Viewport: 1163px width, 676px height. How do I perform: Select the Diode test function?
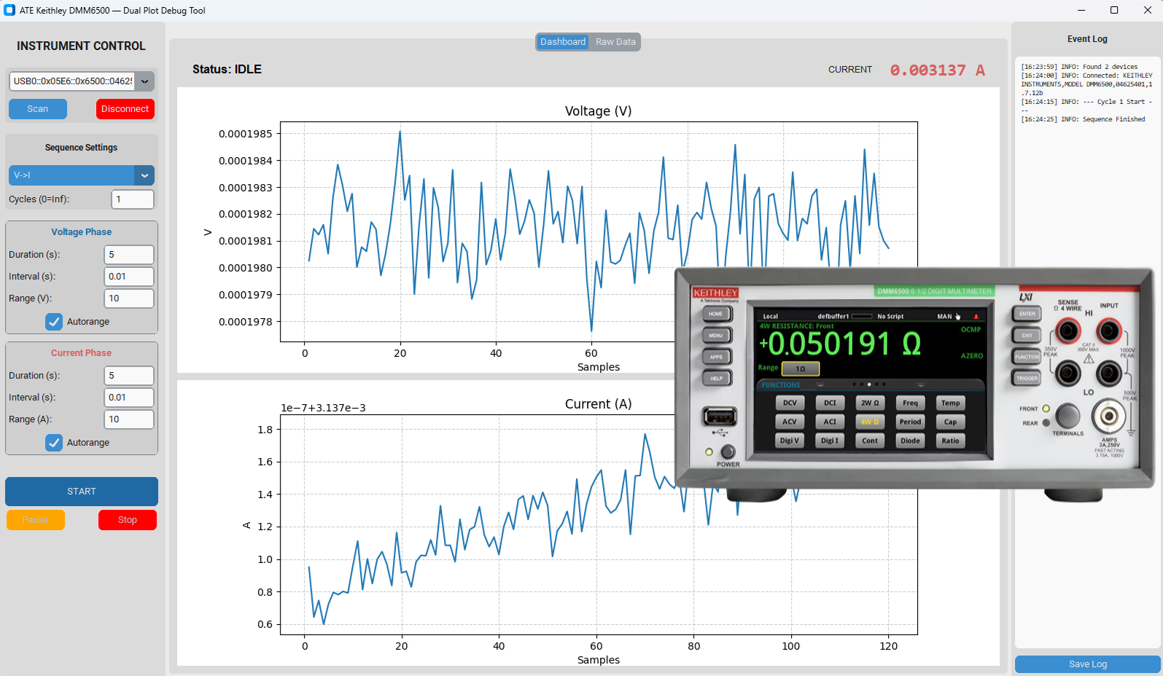click(x=910, y=441)
